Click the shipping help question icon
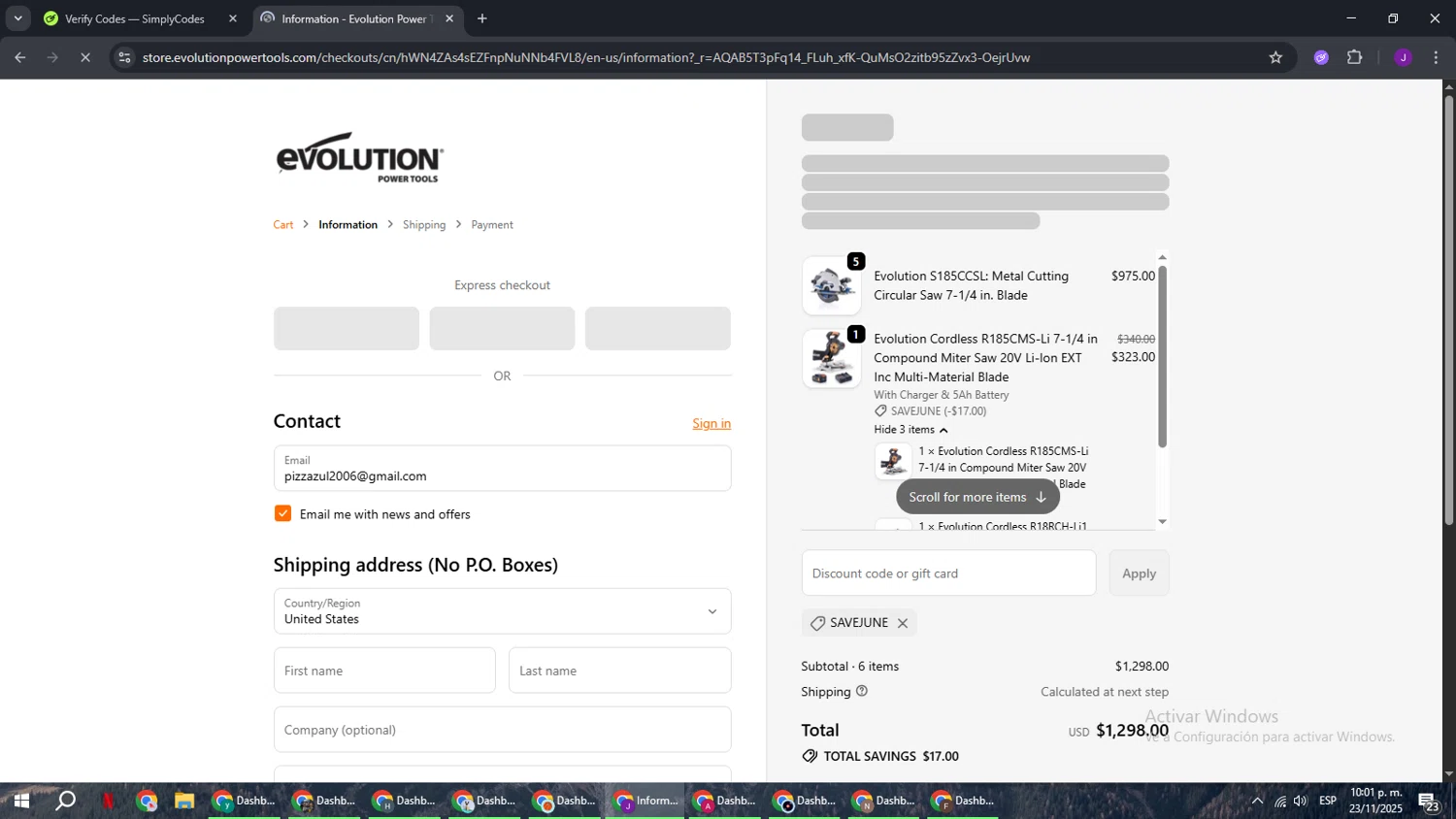1456x819 pixels. point(862,691)
